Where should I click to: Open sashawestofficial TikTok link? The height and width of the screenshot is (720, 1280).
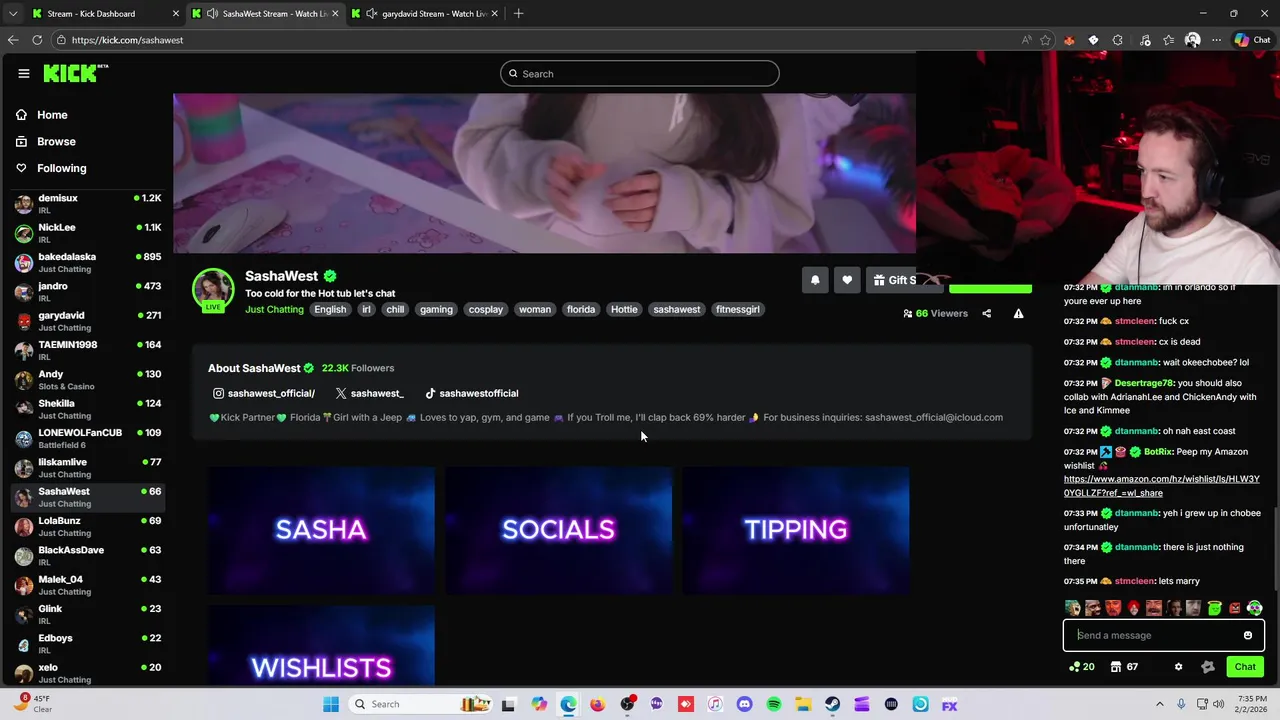[472, 393]
